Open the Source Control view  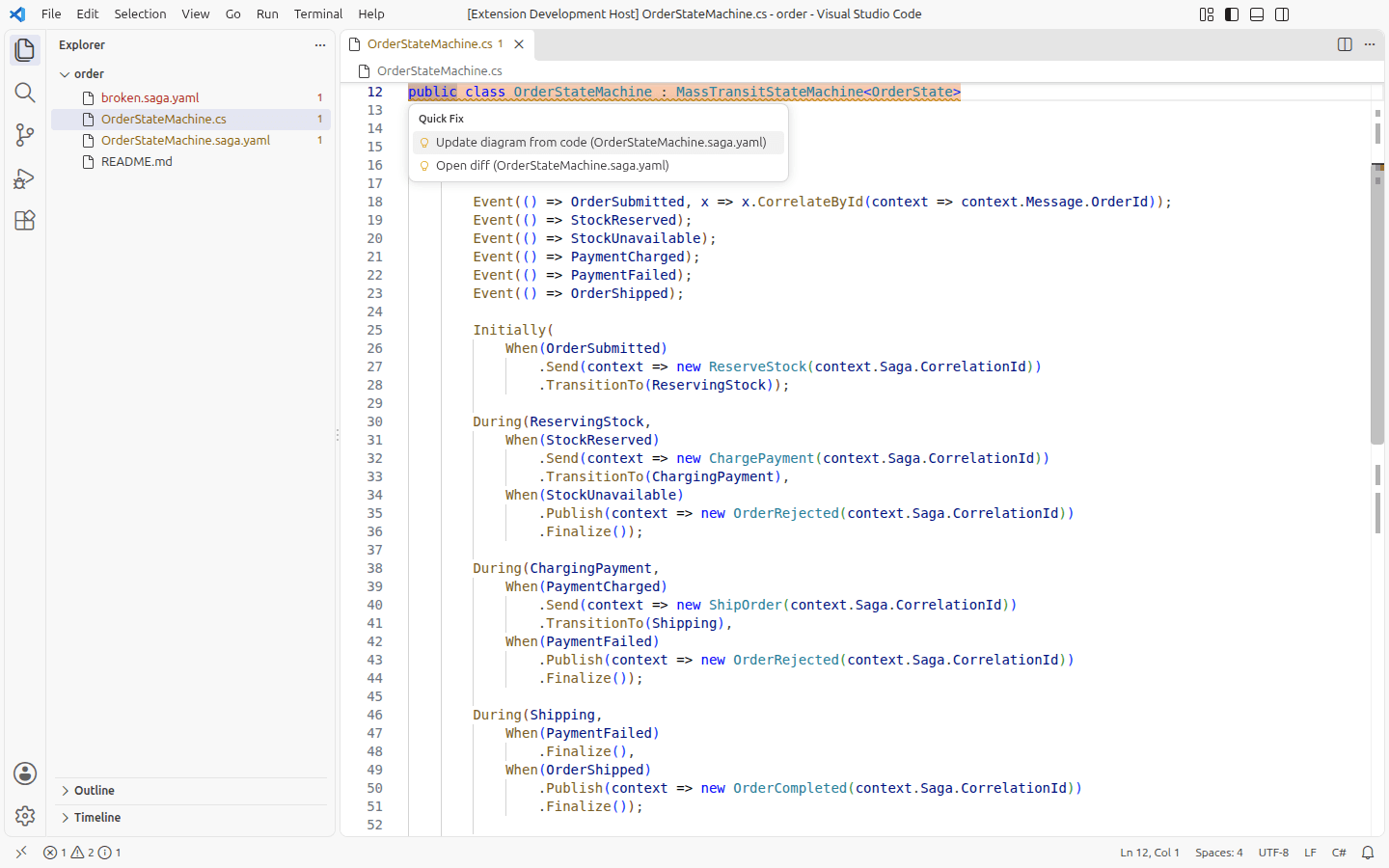(x=25, y=135)
